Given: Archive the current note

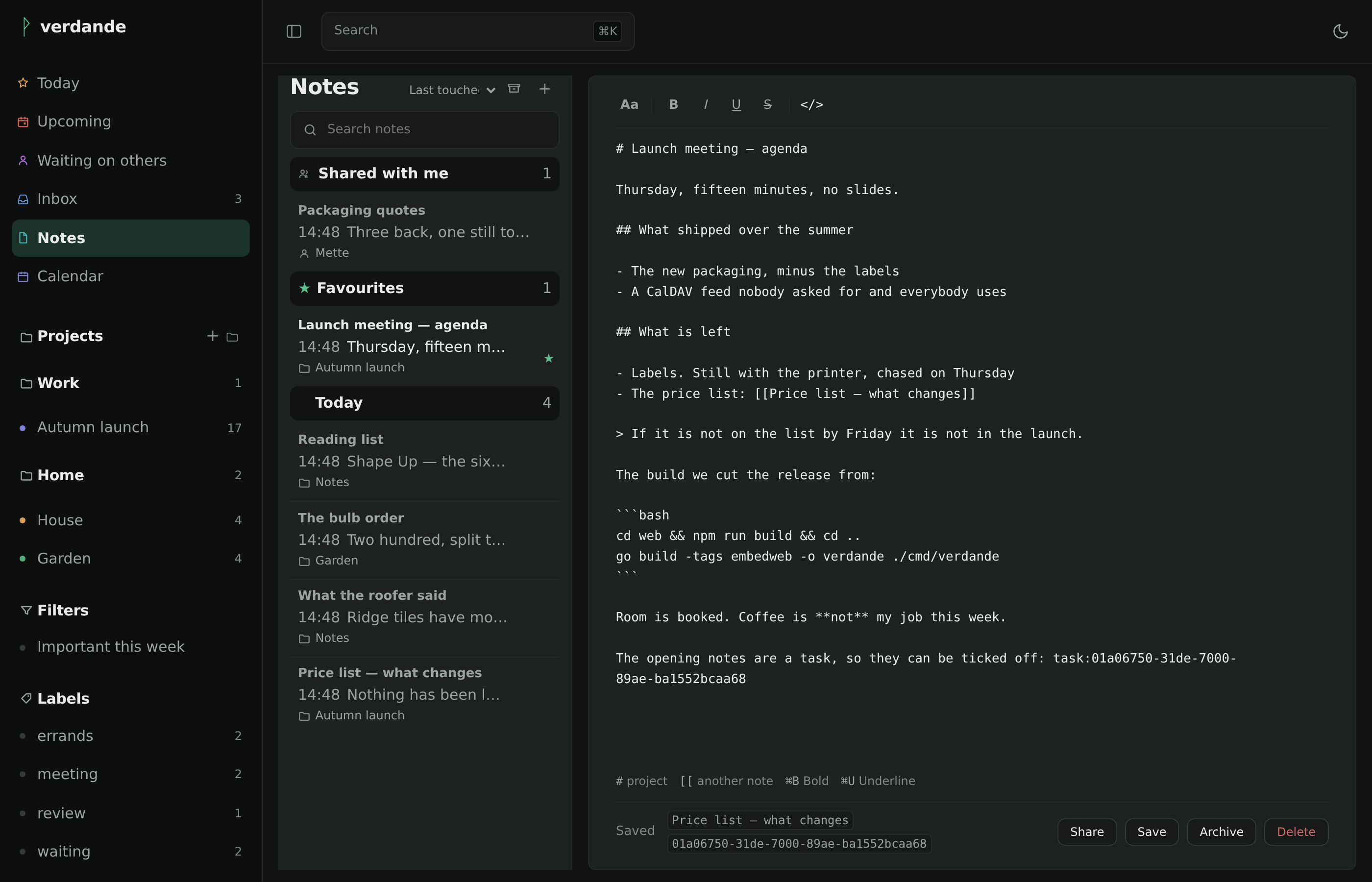Looking at the screenshot, I should (x=1221, y=832).
